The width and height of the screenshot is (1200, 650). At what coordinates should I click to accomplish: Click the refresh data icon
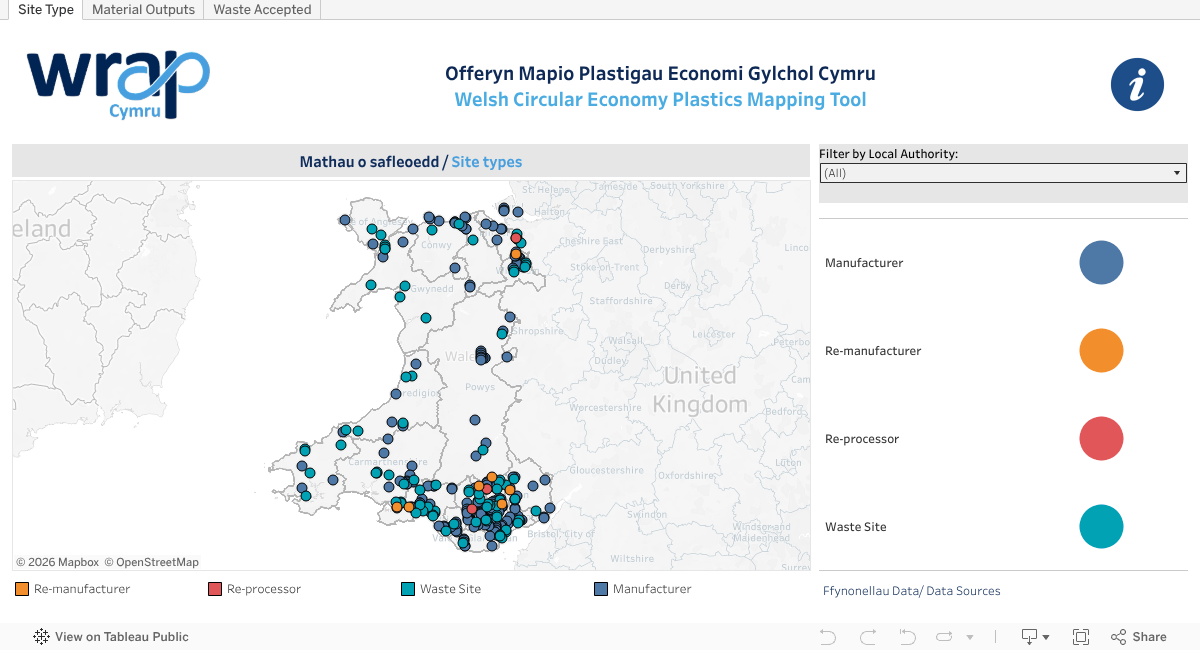pyautogui.click(x=945, y=637)
